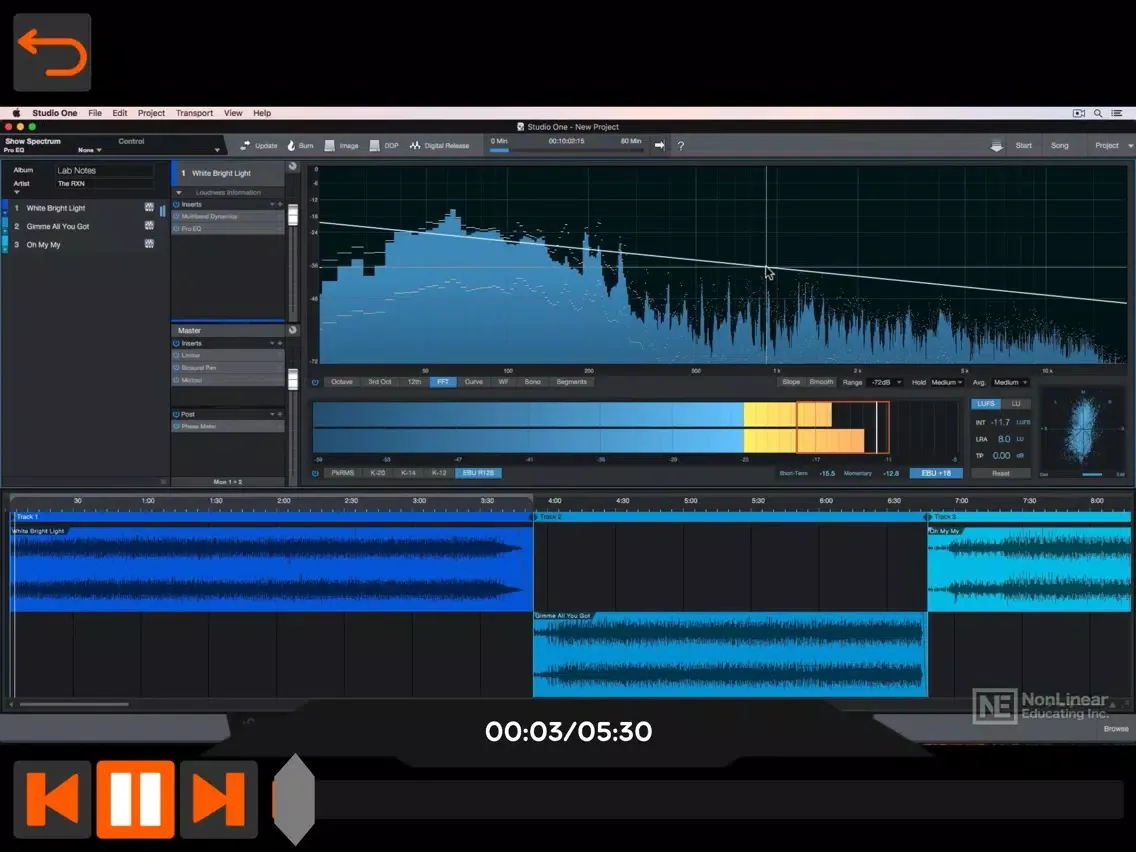Select the 3rd Oct spectrum mode
The width and height of the screenshot is (1136, 852).
pyautogui.click(x=380, y=382)
